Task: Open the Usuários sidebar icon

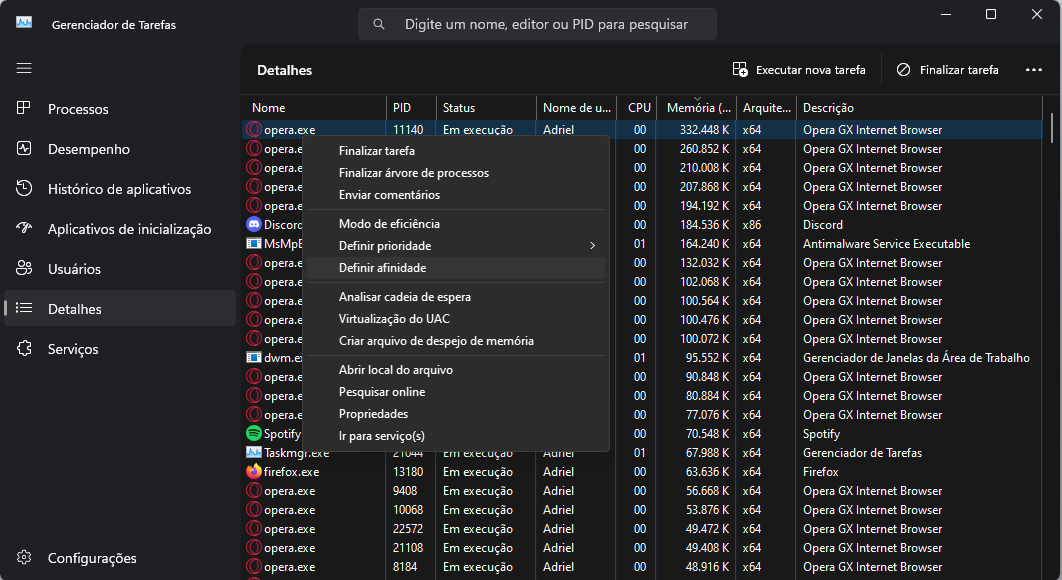Action: point(24,268)
